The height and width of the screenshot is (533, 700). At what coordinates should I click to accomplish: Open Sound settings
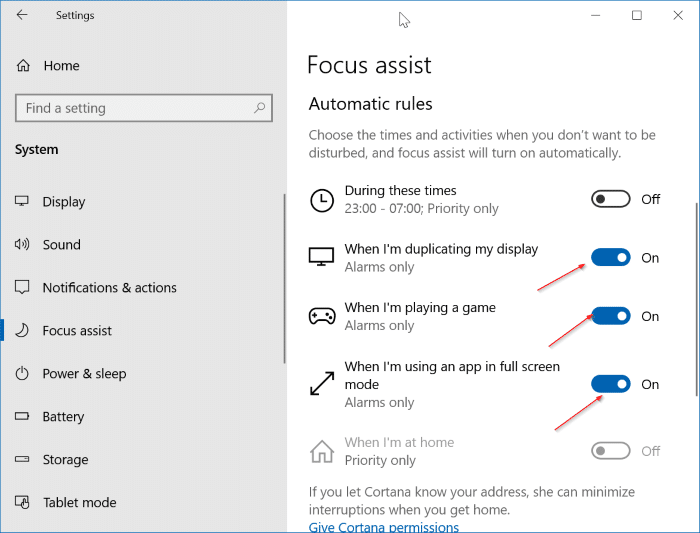pyautogui.click(x=62, y=245)
